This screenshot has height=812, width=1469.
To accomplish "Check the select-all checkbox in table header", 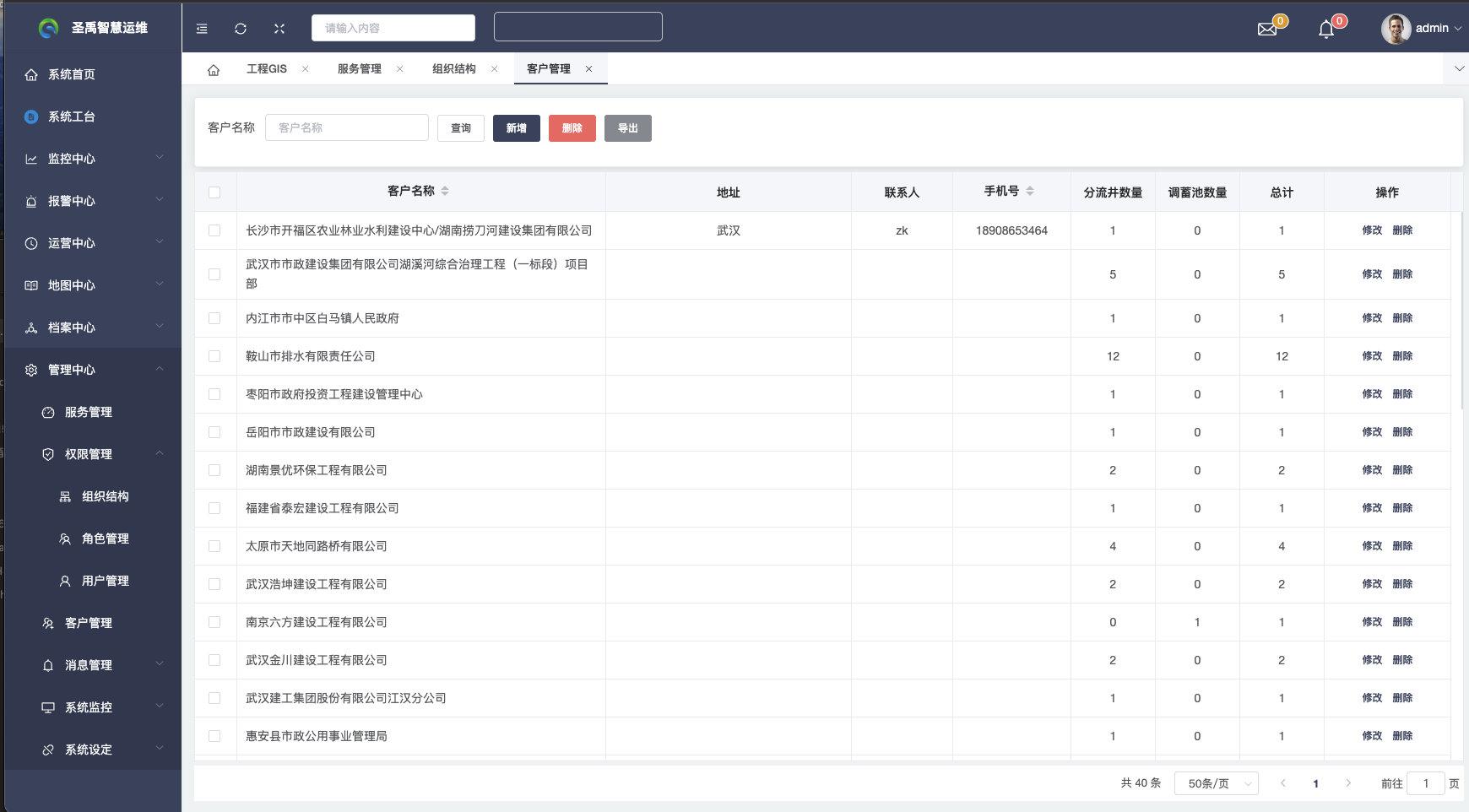I will tap(214, 192).
